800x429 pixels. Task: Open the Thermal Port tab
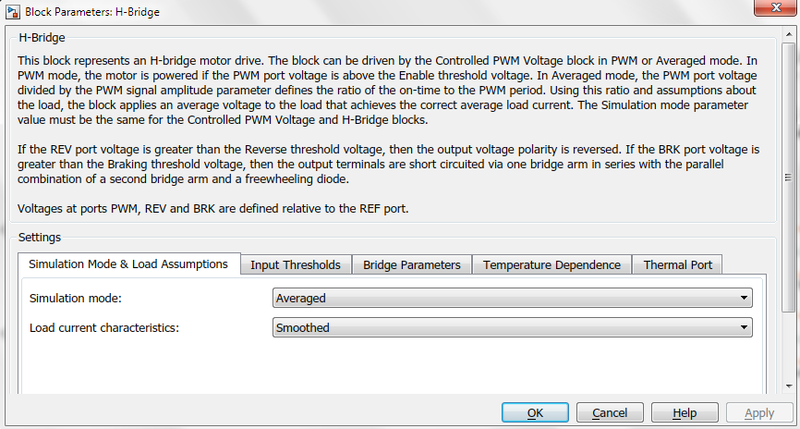tap(678, 265)
